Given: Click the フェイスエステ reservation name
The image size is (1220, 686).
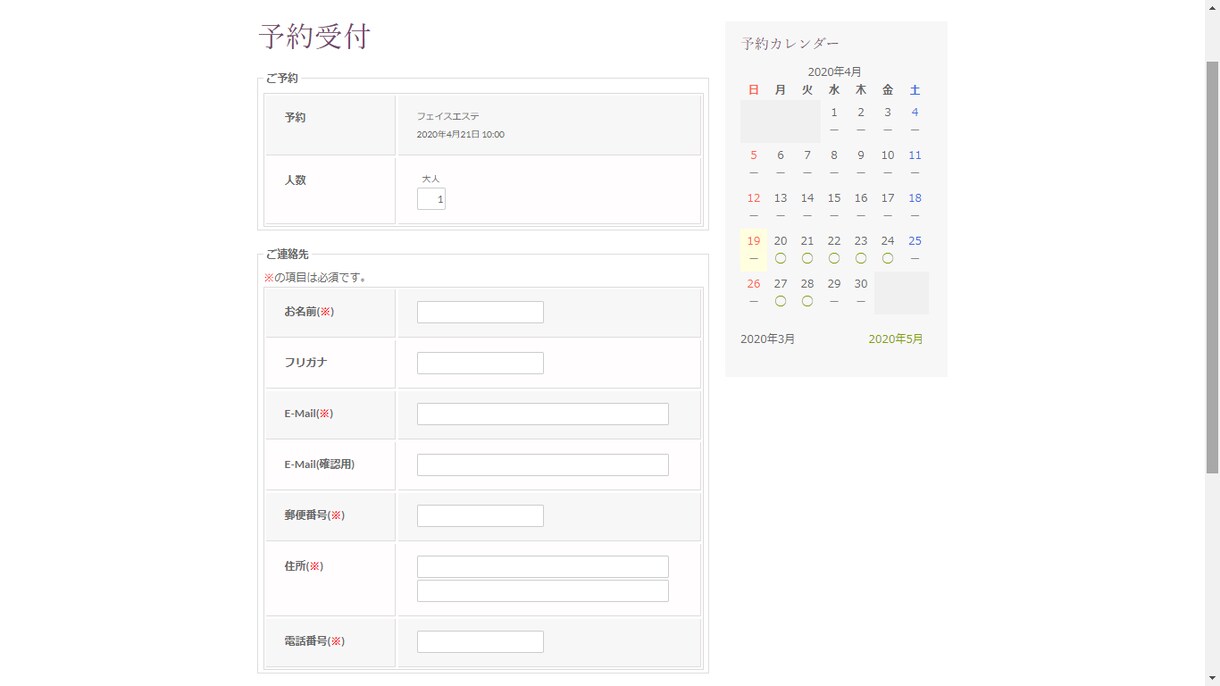Looking at the screenshot, I should pyautogui.click(x=448, y=116).
